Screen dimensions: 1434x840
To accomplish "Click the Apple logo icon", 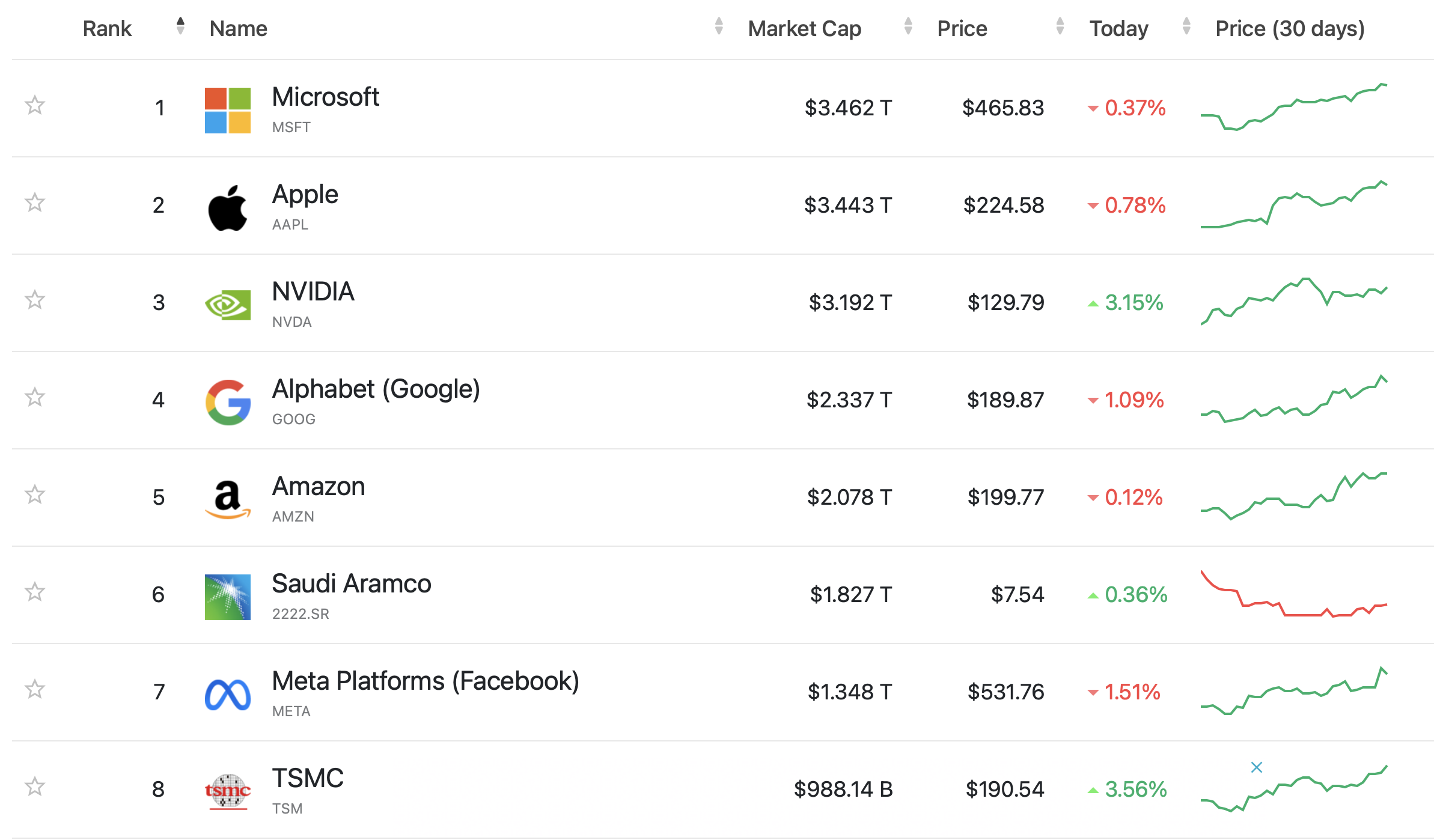I will click(227, 207).
